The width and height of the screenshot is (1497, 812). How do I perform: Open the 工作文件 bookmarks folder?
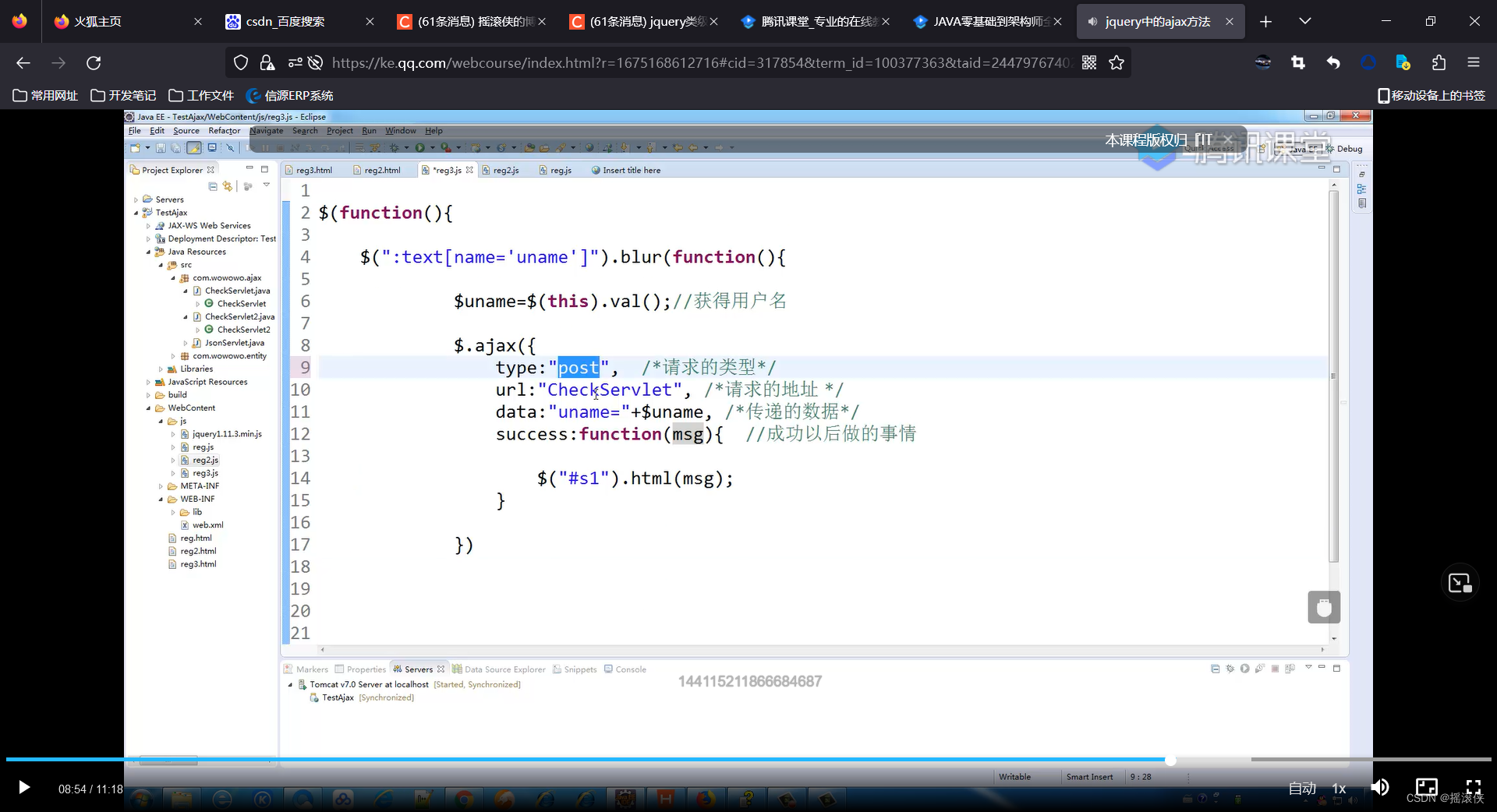201,95
